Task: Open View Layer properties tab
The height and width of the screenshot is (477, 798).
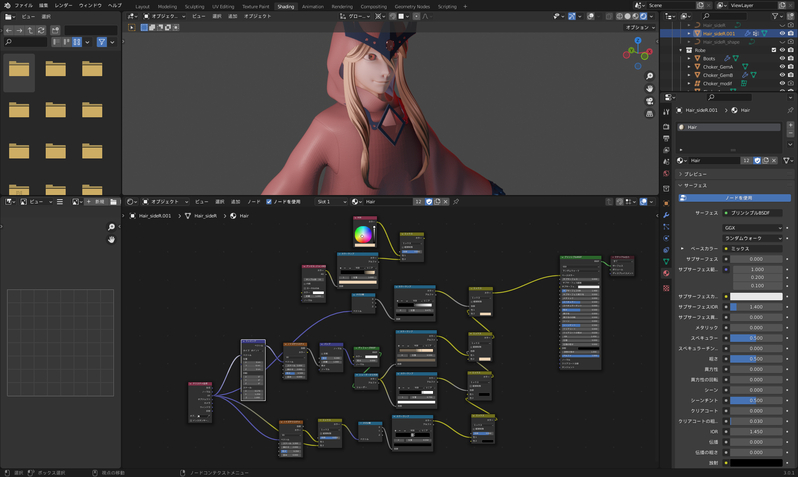Action: [x=666, y=150]
